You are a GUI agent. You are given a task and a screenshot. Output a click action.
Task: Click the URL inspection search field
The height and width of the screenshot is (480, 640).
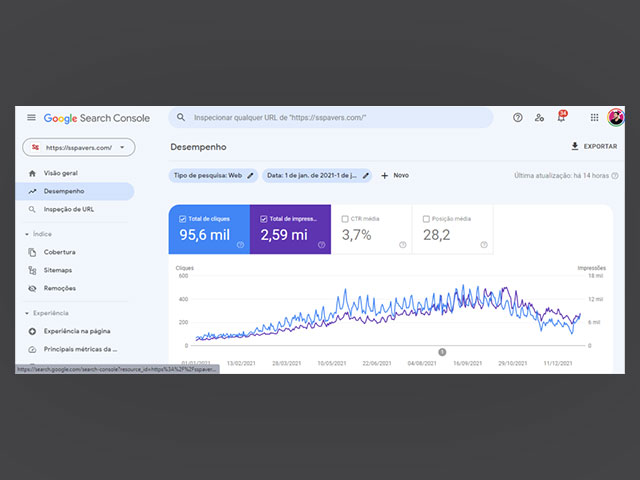[330, 118]
